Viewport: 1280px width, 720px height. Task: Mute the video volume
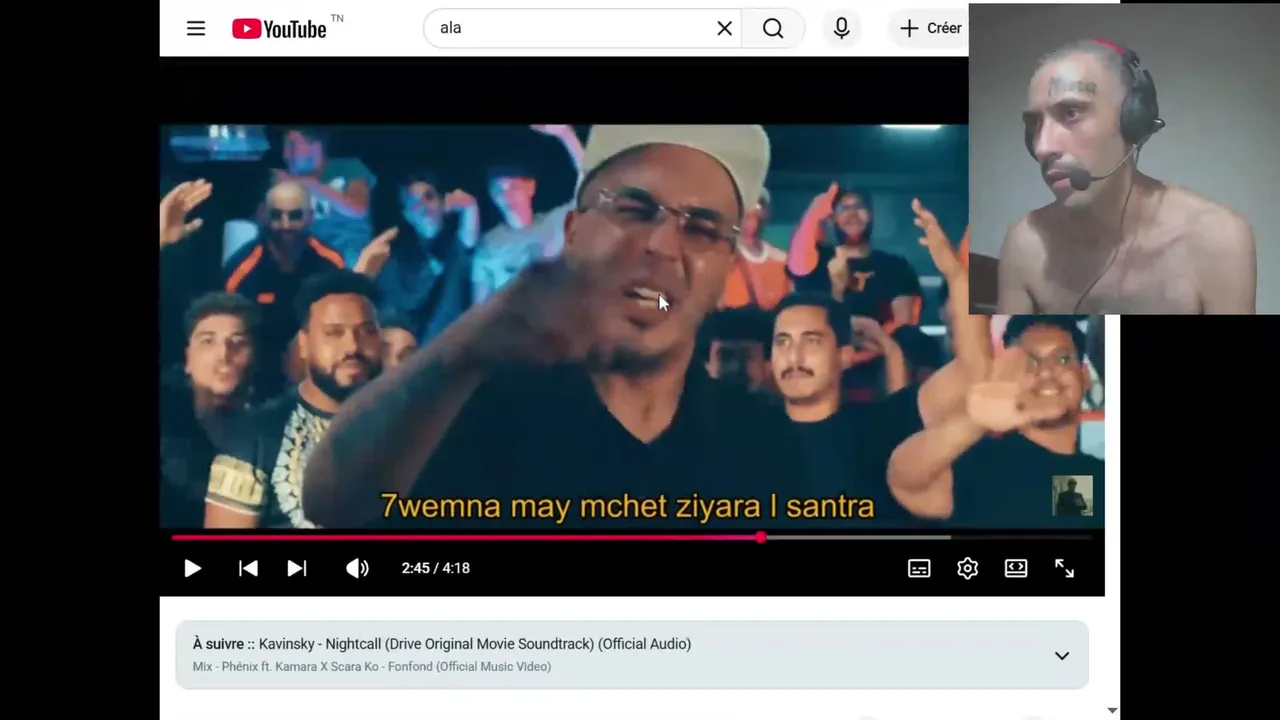click(357, 568)
